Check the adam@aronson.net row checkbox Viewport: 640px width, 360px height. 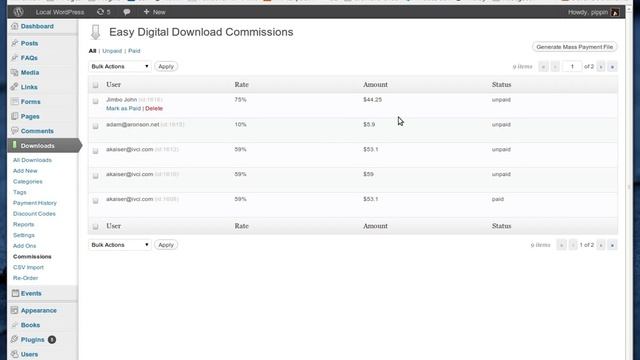tap(96, 126)
